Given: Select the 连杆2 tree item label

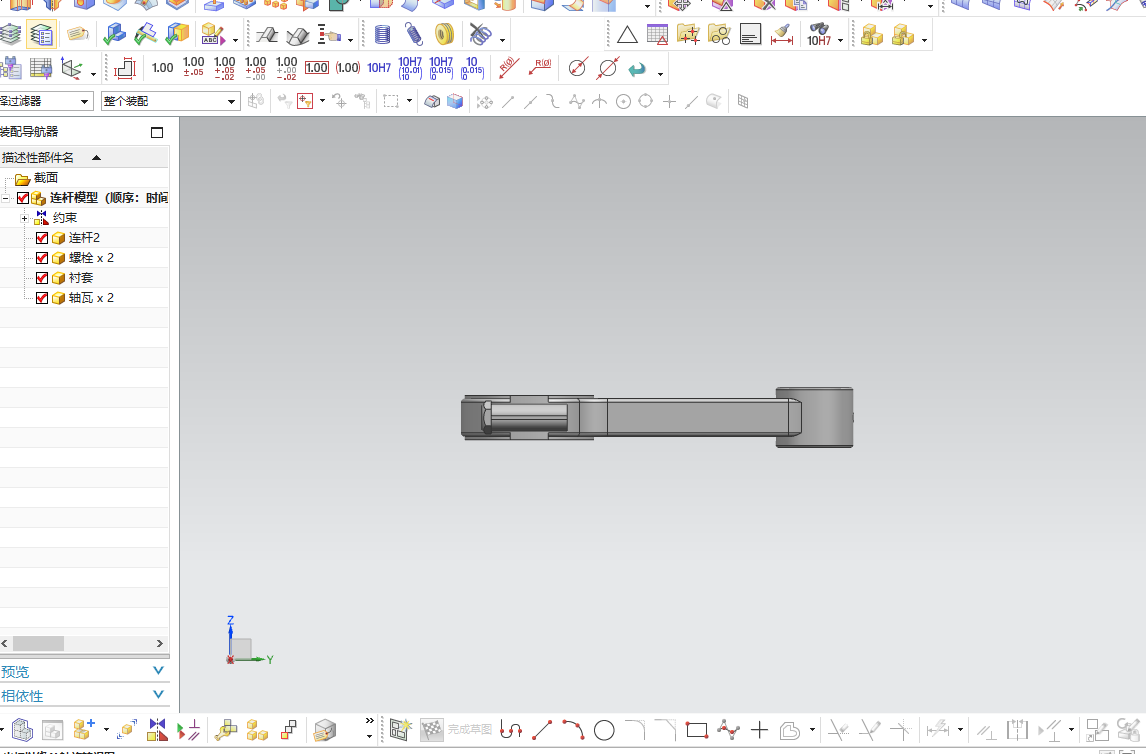Looking at the screenshot, I should (84, 238).
